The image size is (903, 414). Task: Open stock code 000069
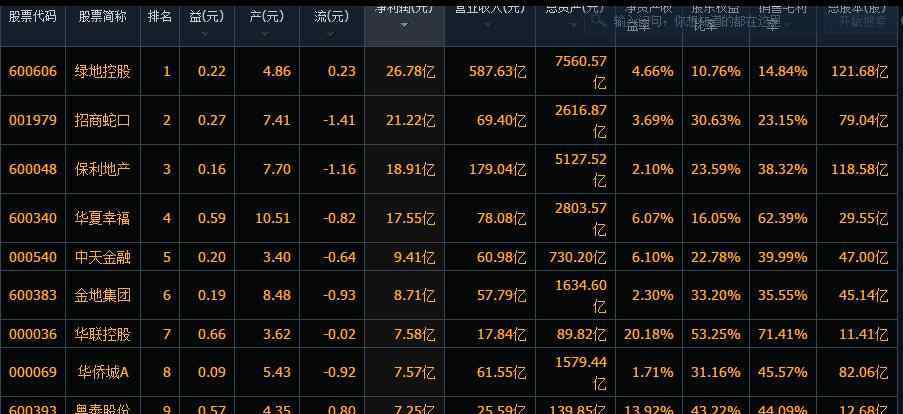coord(33,373)
